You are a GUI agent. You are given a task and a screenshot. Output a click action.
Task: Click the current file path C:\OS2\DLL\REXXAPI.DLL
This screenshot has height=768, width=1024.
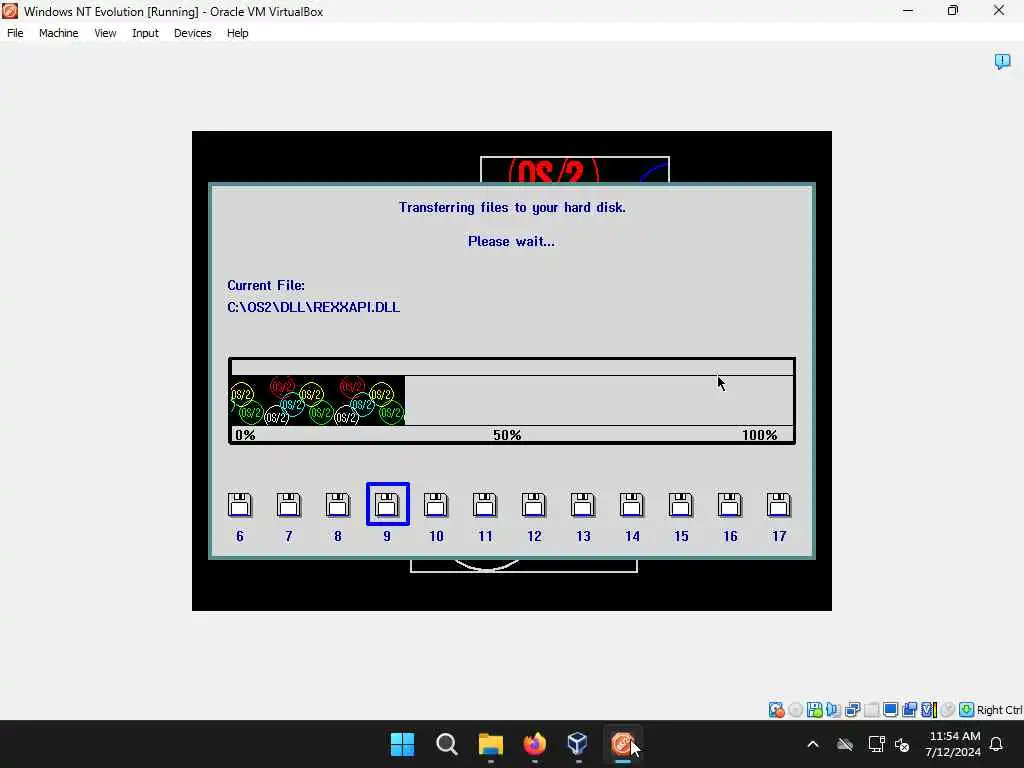point(313,307)
